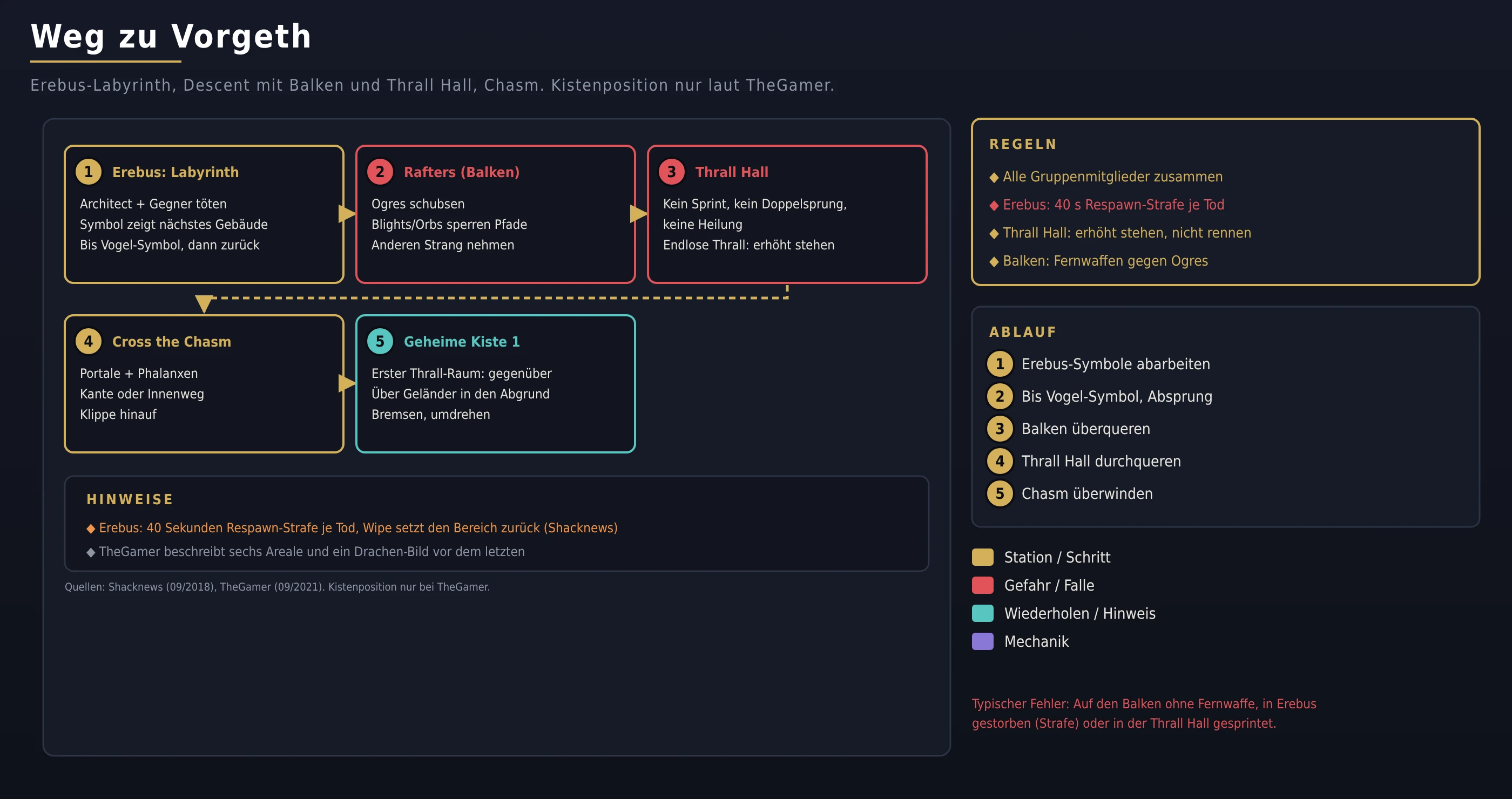Click the orange Shacknews Hinweise line
The height and width of the screenshot is (799, 1512).
352,528
